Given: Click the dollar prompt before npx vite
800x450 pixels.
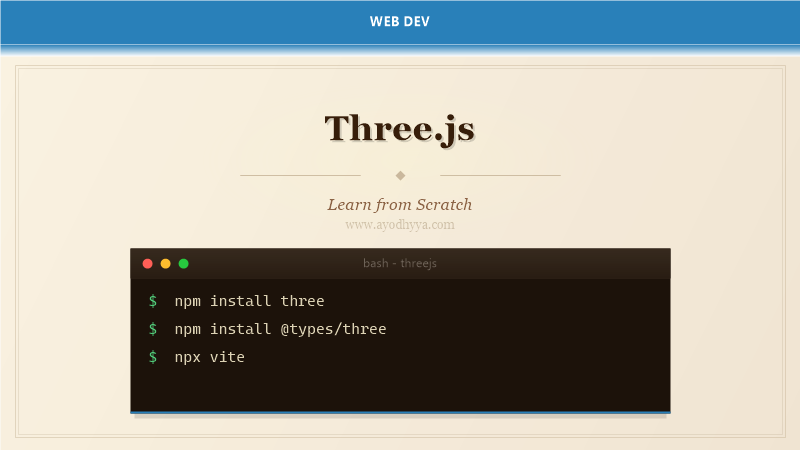Looking at the screenshot, I should pos(153,357).
